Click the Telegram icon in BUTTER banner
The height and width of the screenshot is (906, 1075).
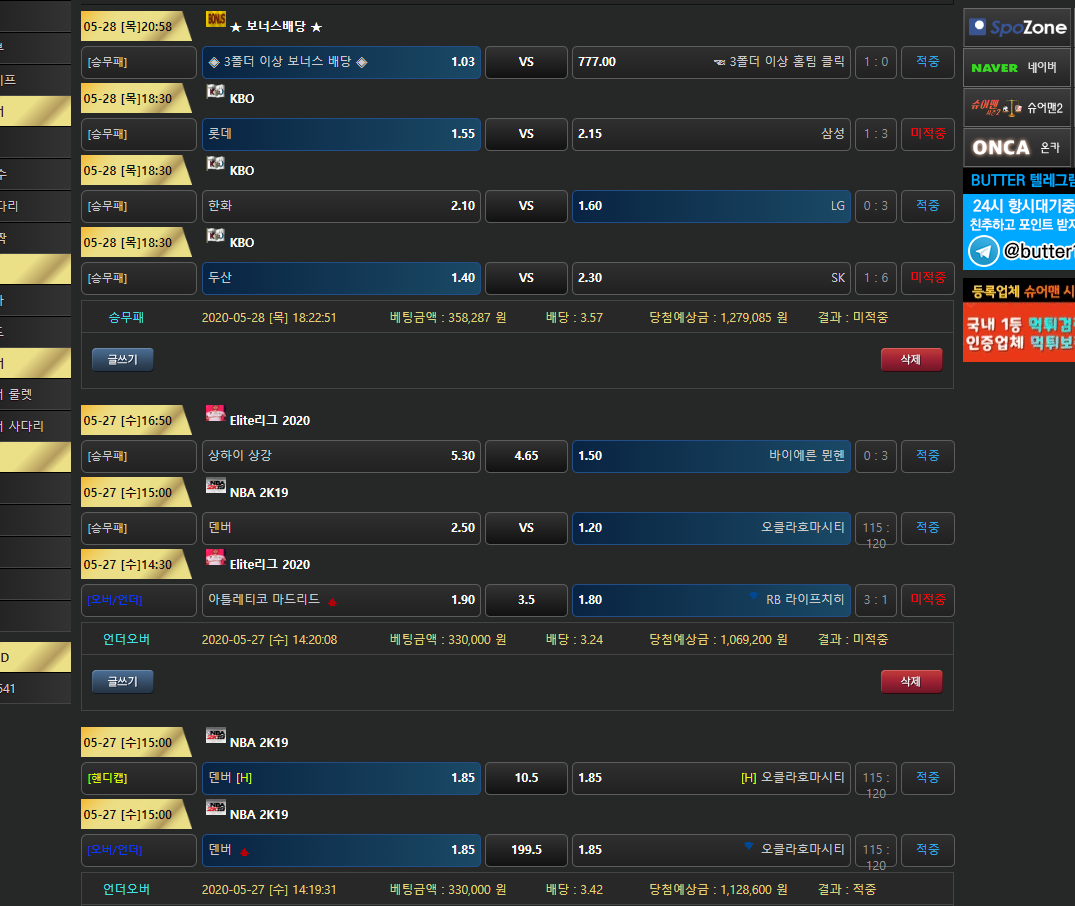click(x=984, y=251)
